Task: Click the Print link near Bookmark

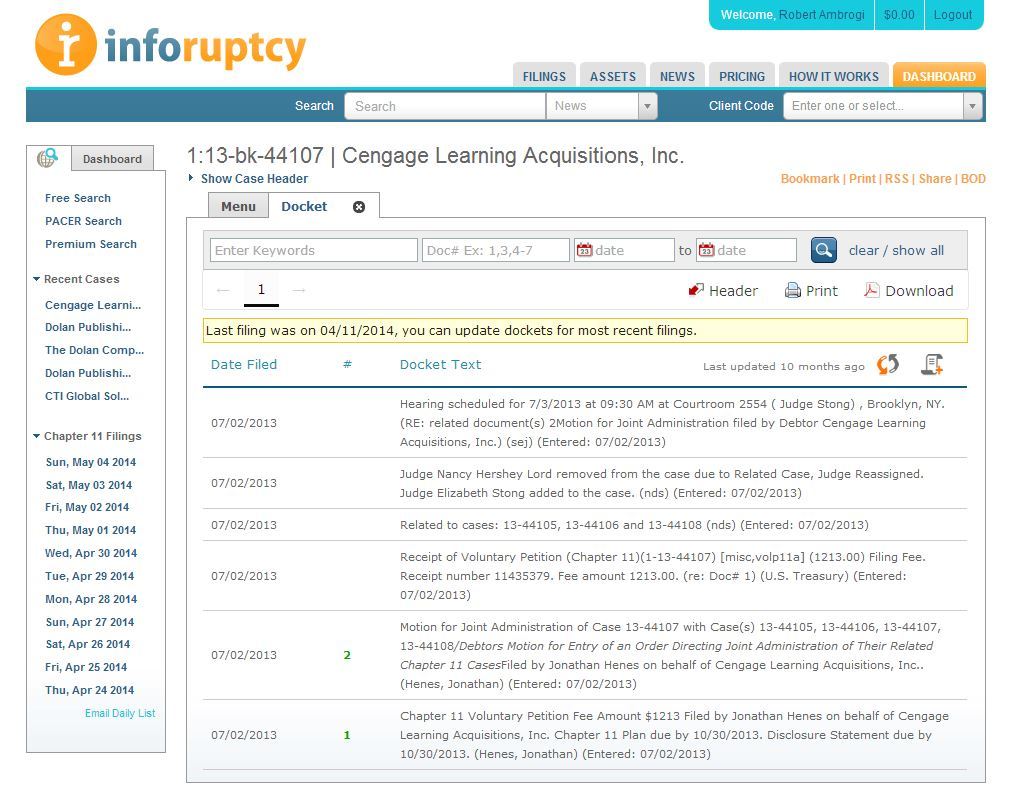Action: [862, 178]
